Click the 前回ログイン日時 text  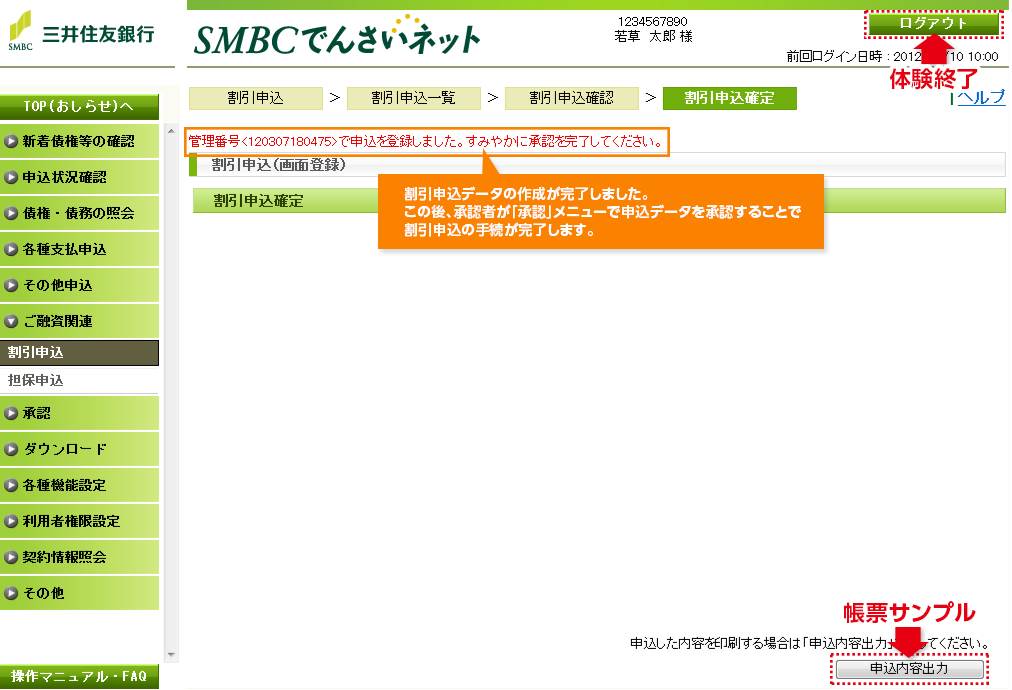click(x=892, y=56)
